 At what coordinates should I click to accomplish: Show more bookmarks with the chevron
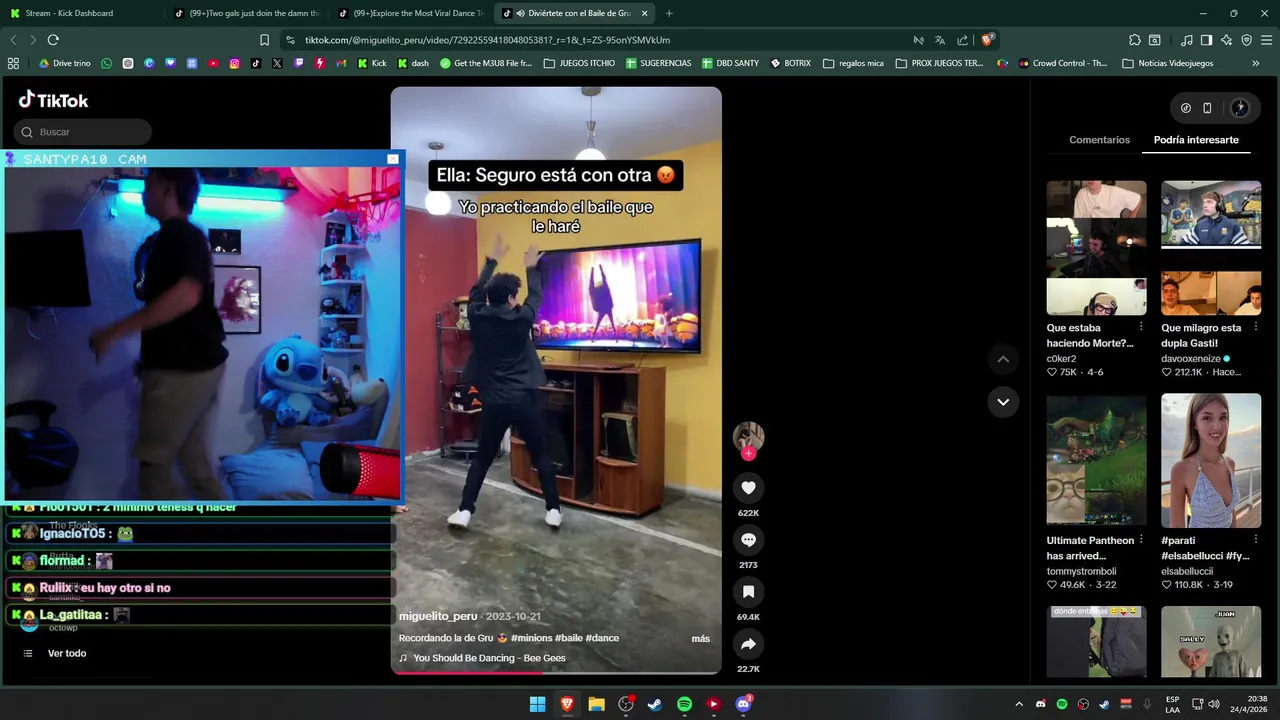click(x=1255, y=63)
